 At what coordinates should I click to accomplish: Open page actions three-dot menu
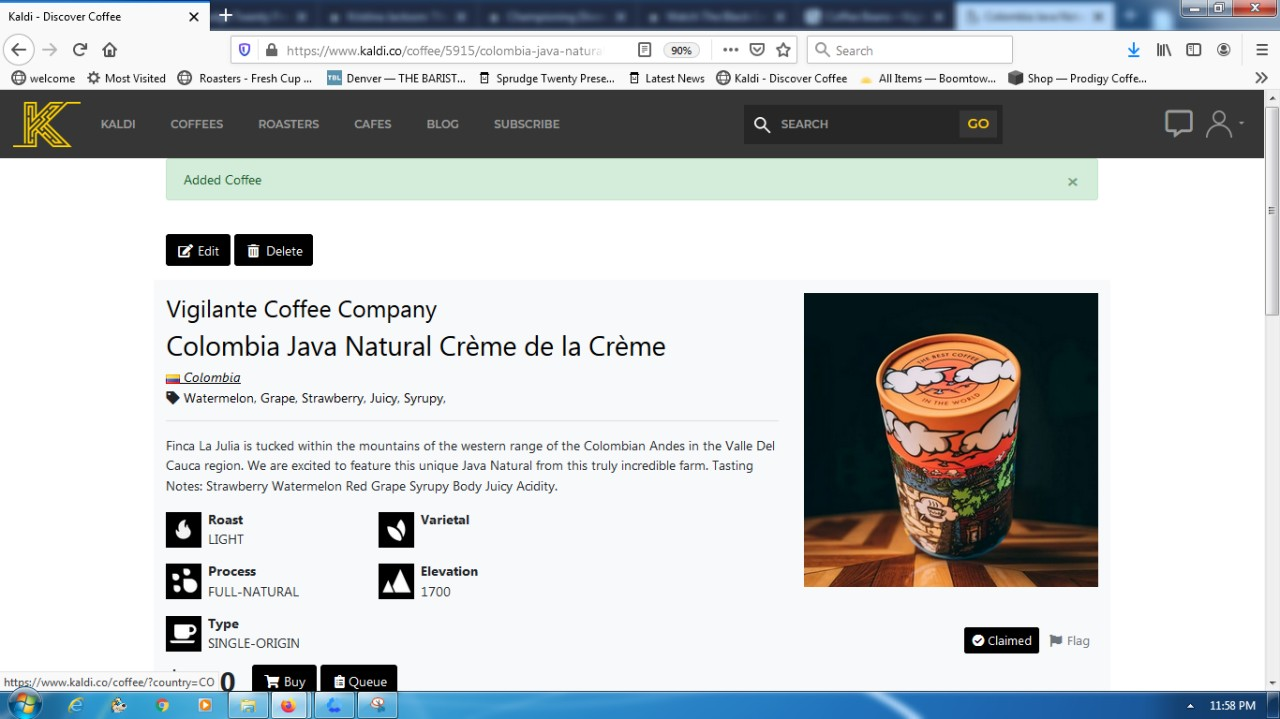pyautogui.click(x=731, y=50)
